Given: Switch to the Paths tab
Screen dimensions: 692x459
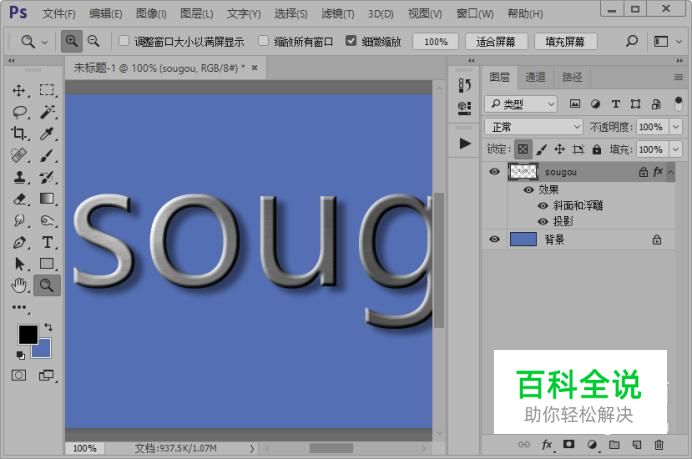Looking at the screenshot, I should click(x=572, y=77).
